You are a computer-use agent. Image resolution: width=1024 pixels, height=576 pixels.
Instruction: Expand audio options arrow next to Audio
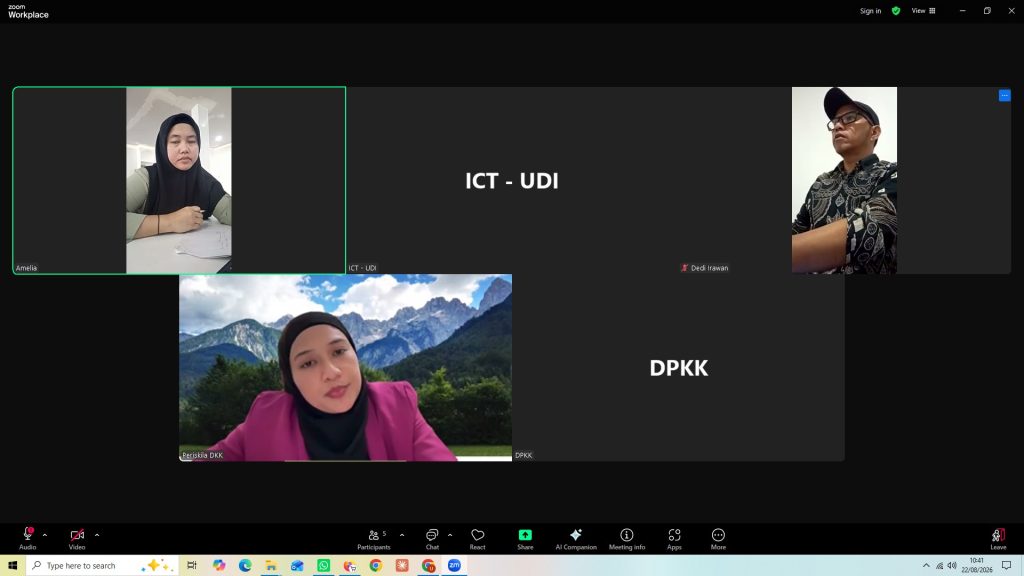(45, 535)
